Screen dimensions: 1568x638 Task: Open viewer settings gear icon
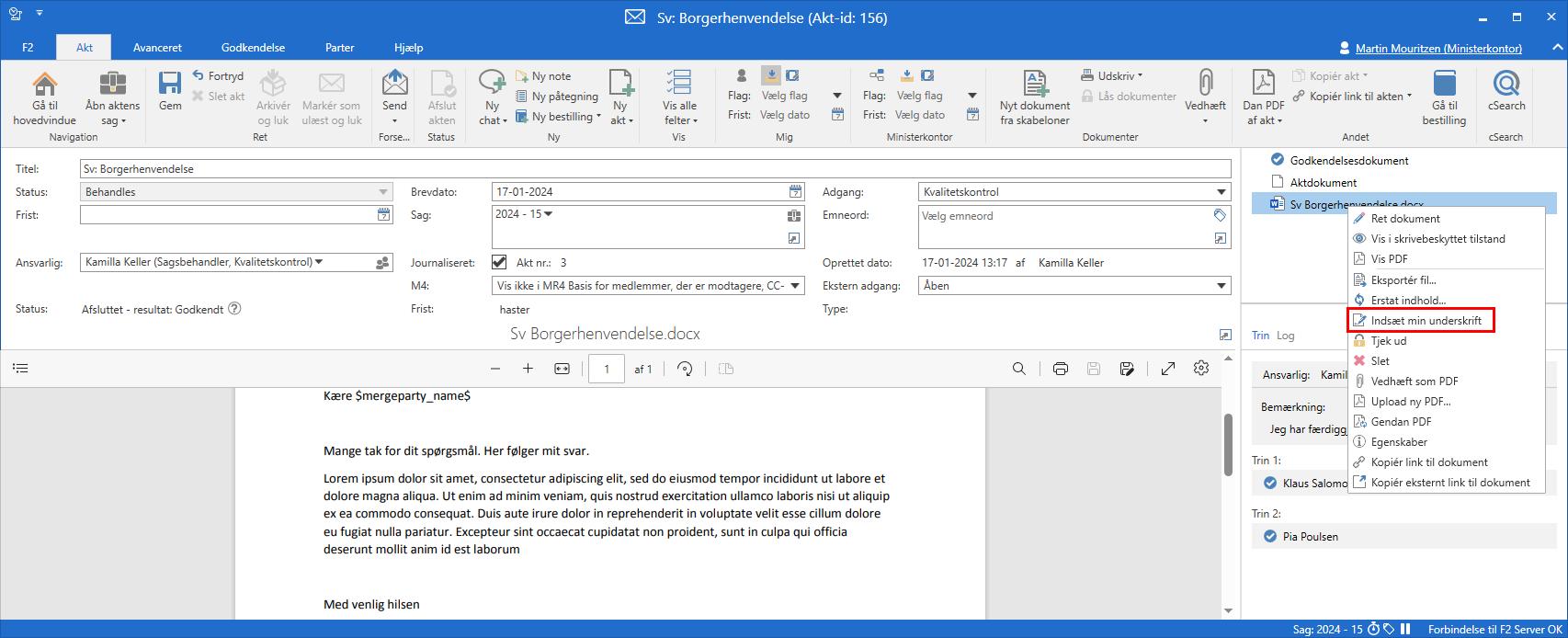click(x=1201, y=369)
